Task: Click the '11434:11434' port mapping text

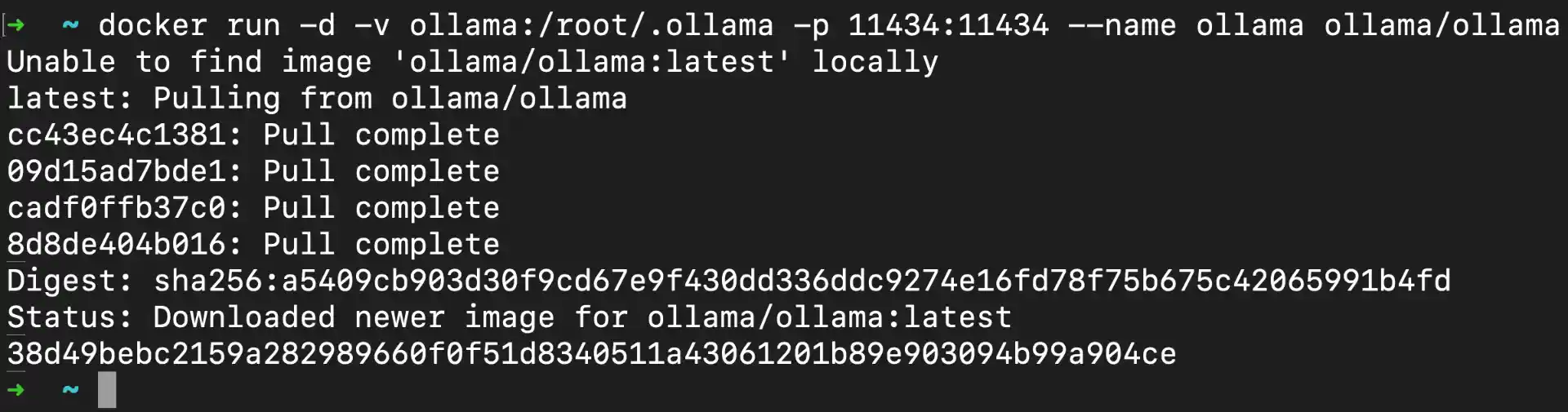Action: pyautogui.click(x=947, y=25)
